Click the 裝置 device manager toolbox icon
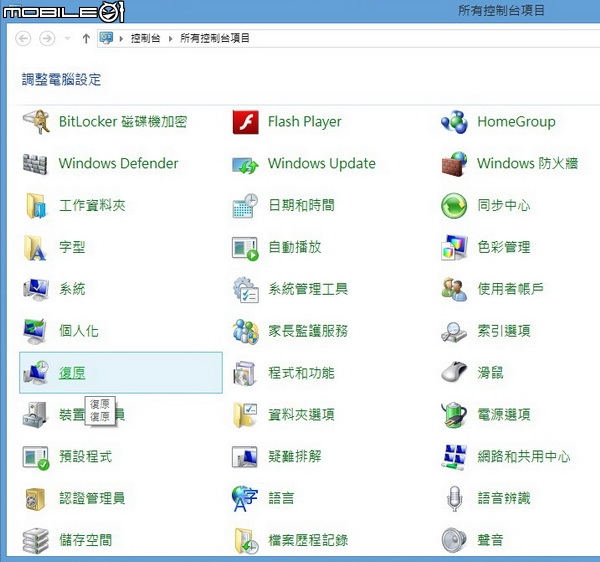 pyautogui.click(x=35, y=415)
